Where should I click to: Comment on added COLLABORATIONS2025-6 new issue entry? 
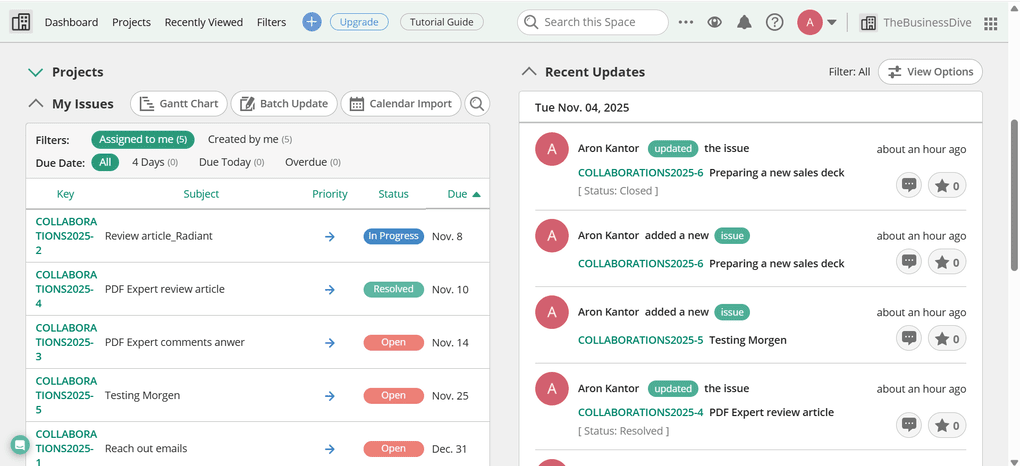pyautogui.click(x=909, y=262)
